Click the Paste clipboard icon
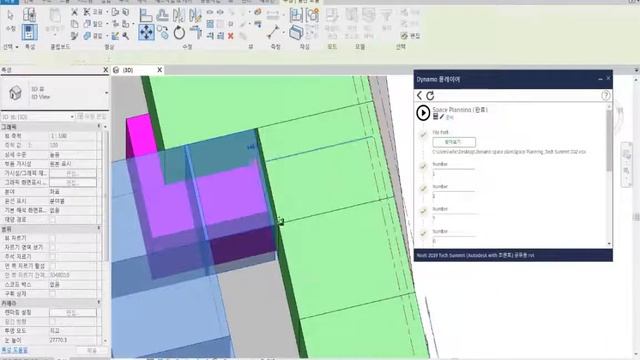This screenshot has height=360, width=640. pyautogui.click(x=55, y=16)
